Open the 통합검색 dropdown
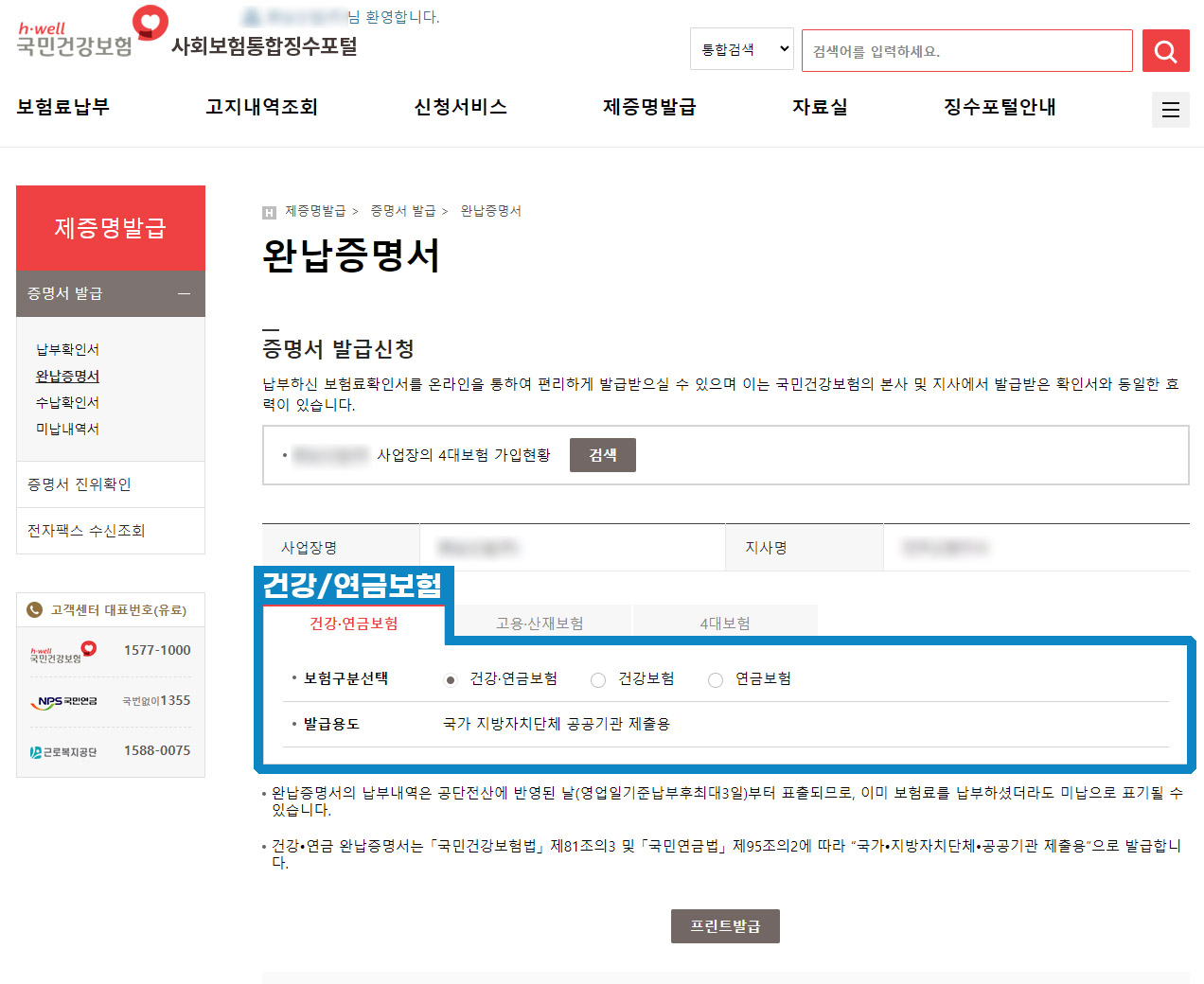 tap(742, 49)
